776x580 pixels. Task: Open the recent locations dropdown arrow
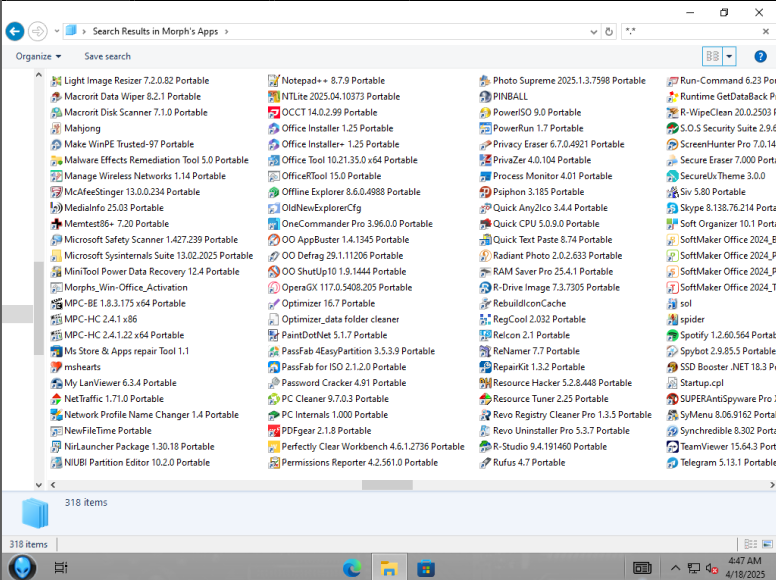[x=56, y=31]
